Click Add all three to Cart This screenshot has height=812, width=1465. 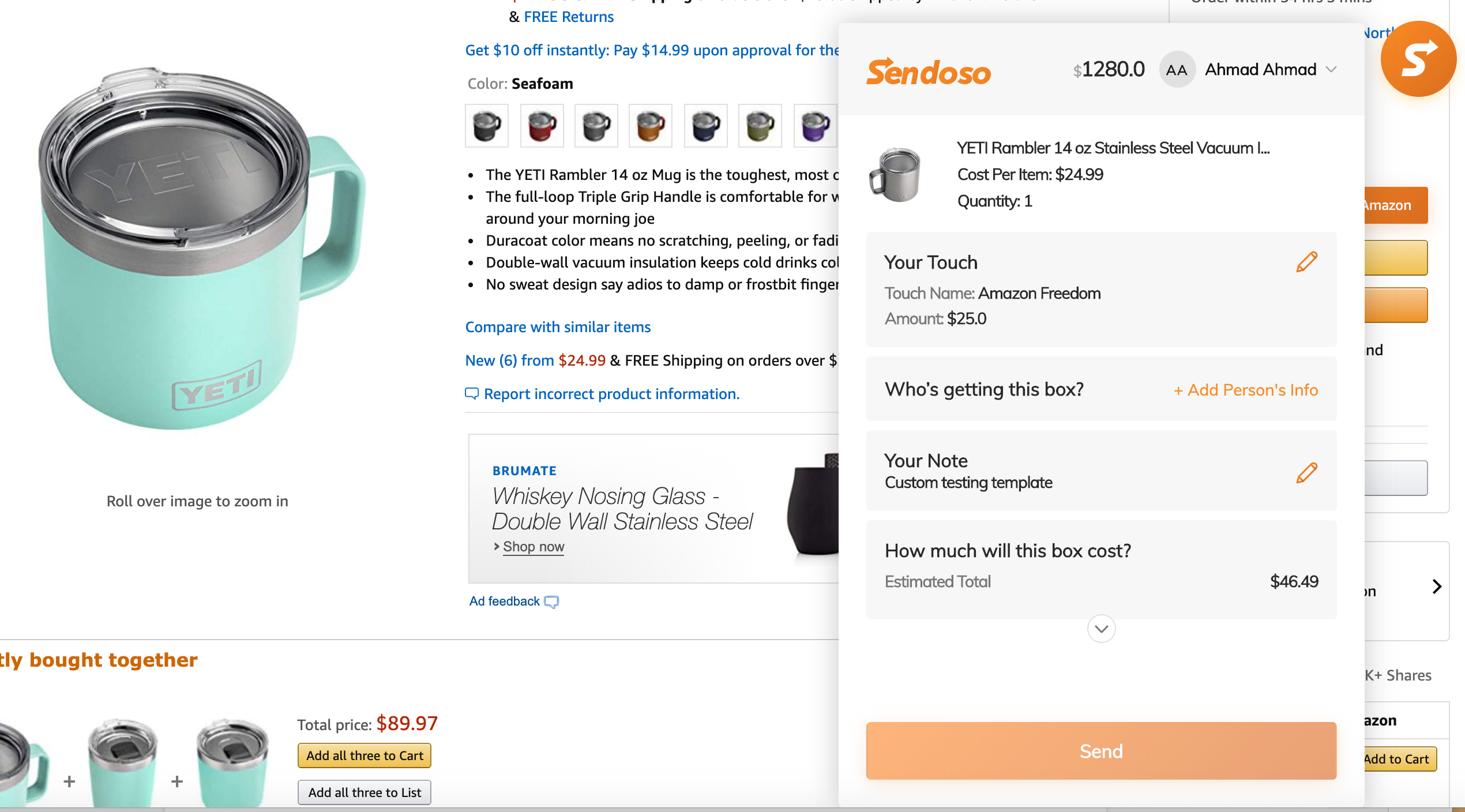coord(365,755)
